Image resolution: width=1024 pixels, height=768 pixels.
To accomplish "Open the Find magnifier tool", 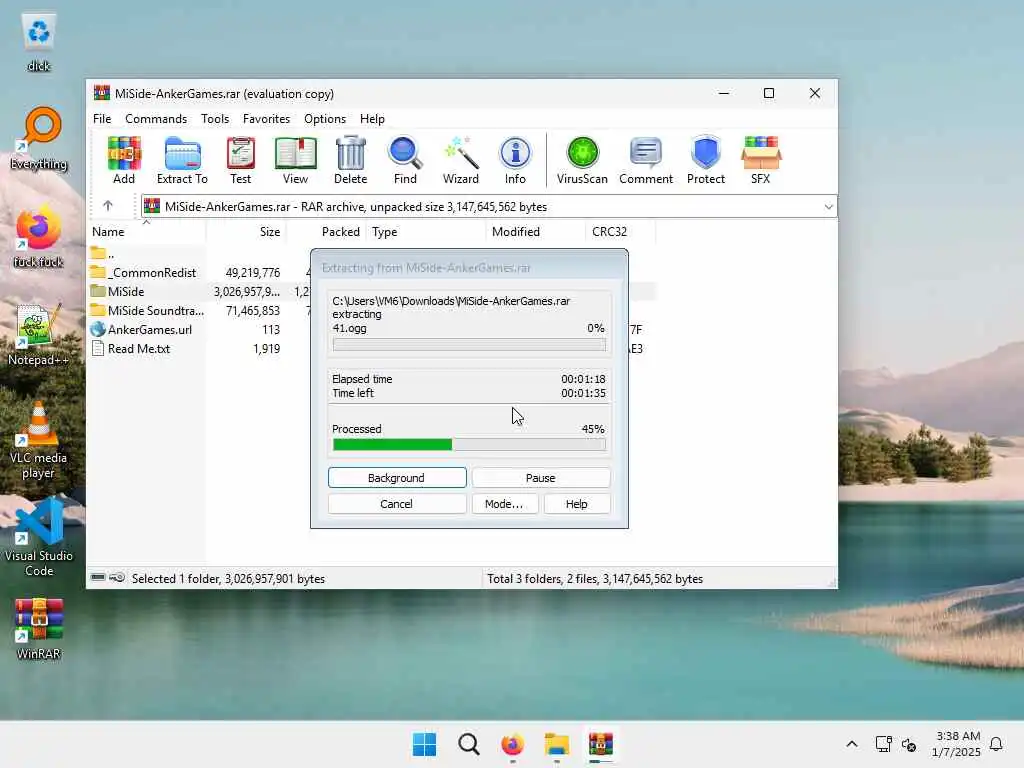I will (x=405, y=161).
